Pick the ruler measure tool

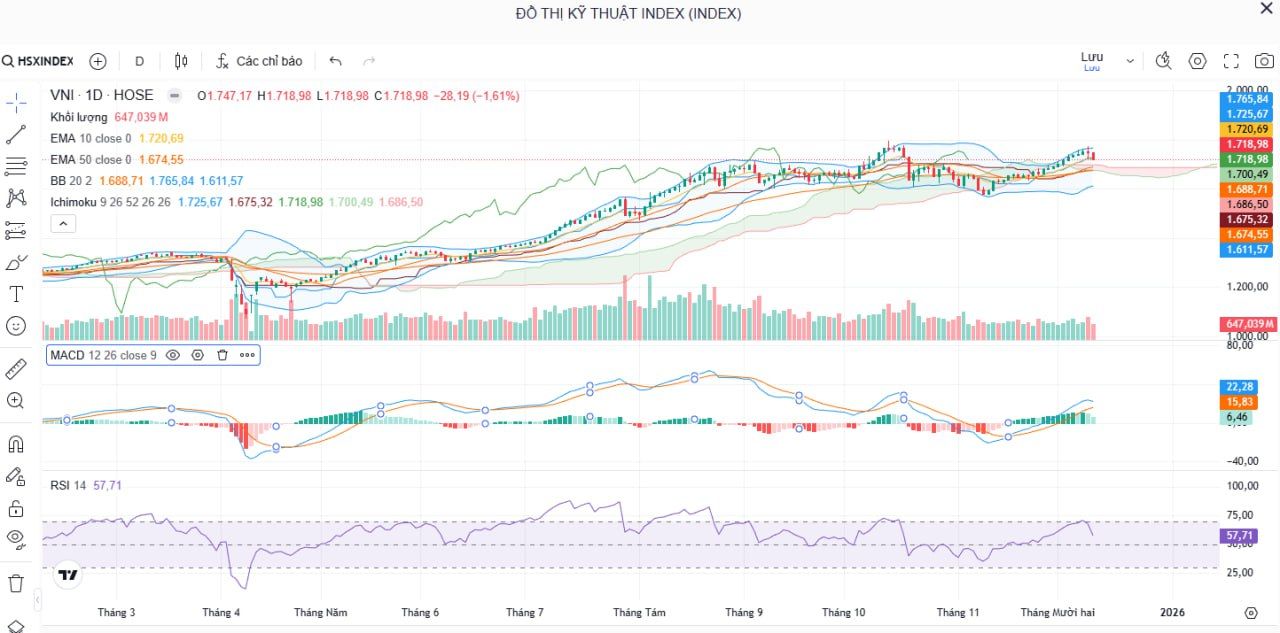(x=15, y=369)
